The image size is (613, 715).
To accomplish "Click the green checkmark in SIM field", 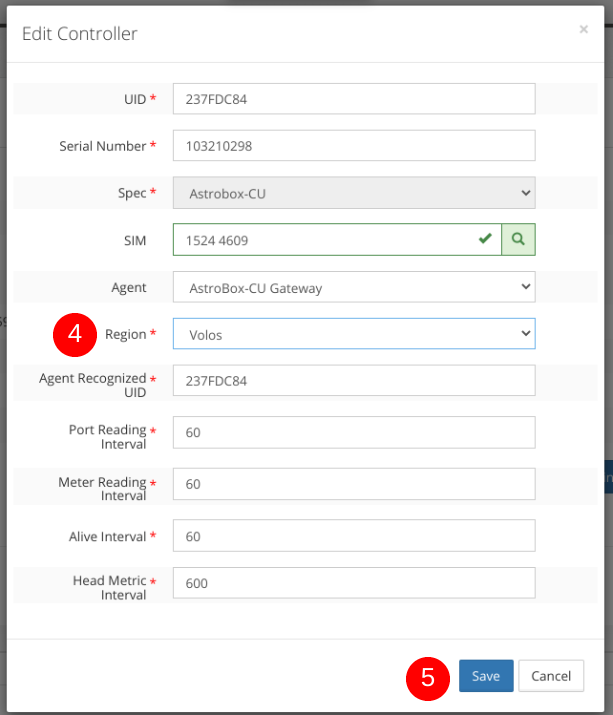I will [x=485, y=240].
